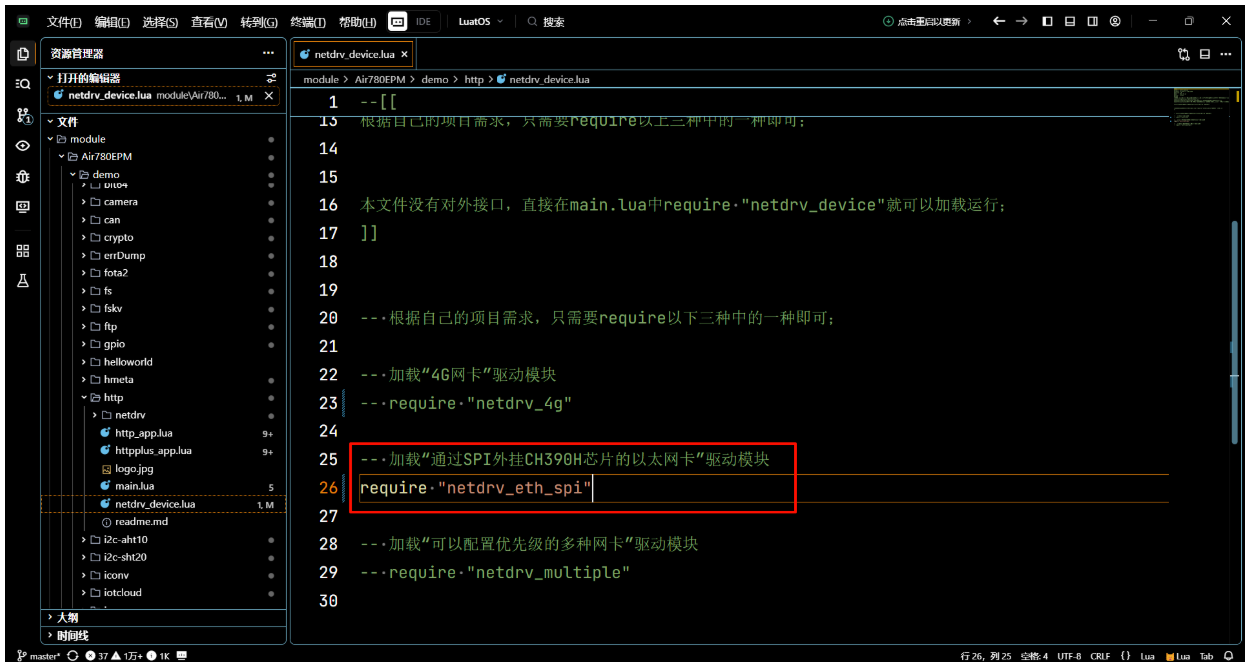This screenshot has height=667, width=1249.
Task: Open the eye-shaped view in activity bar
Action: [x=23, y=146]
